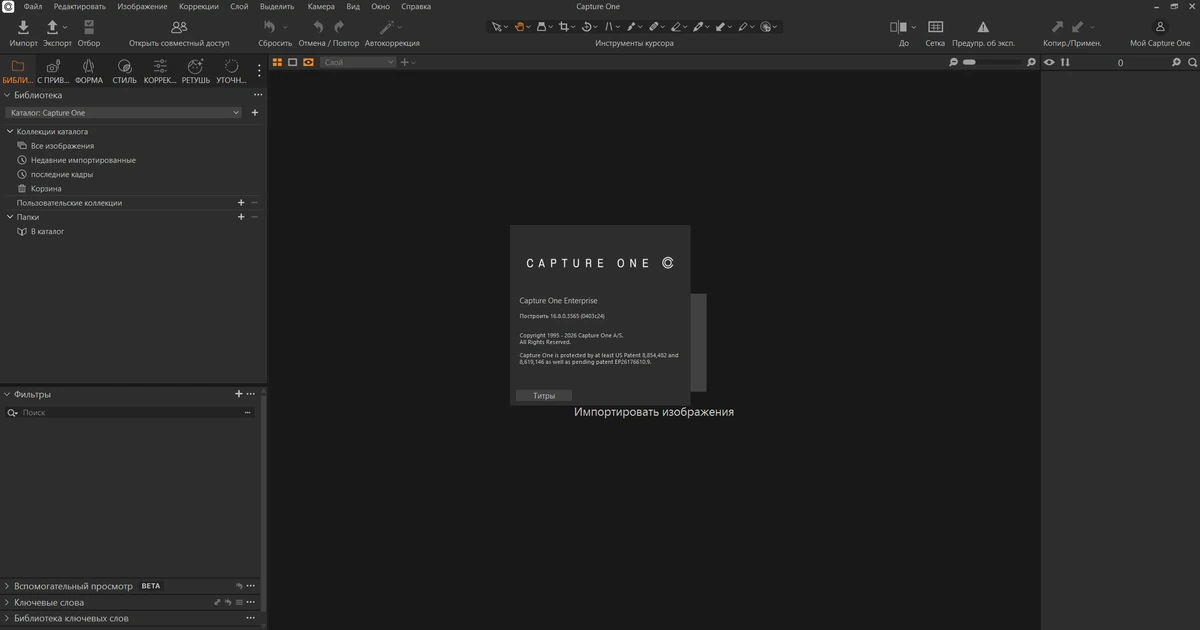Click the Импорт toolbar icon
The image size is (1200, 630).
[23, 27]
